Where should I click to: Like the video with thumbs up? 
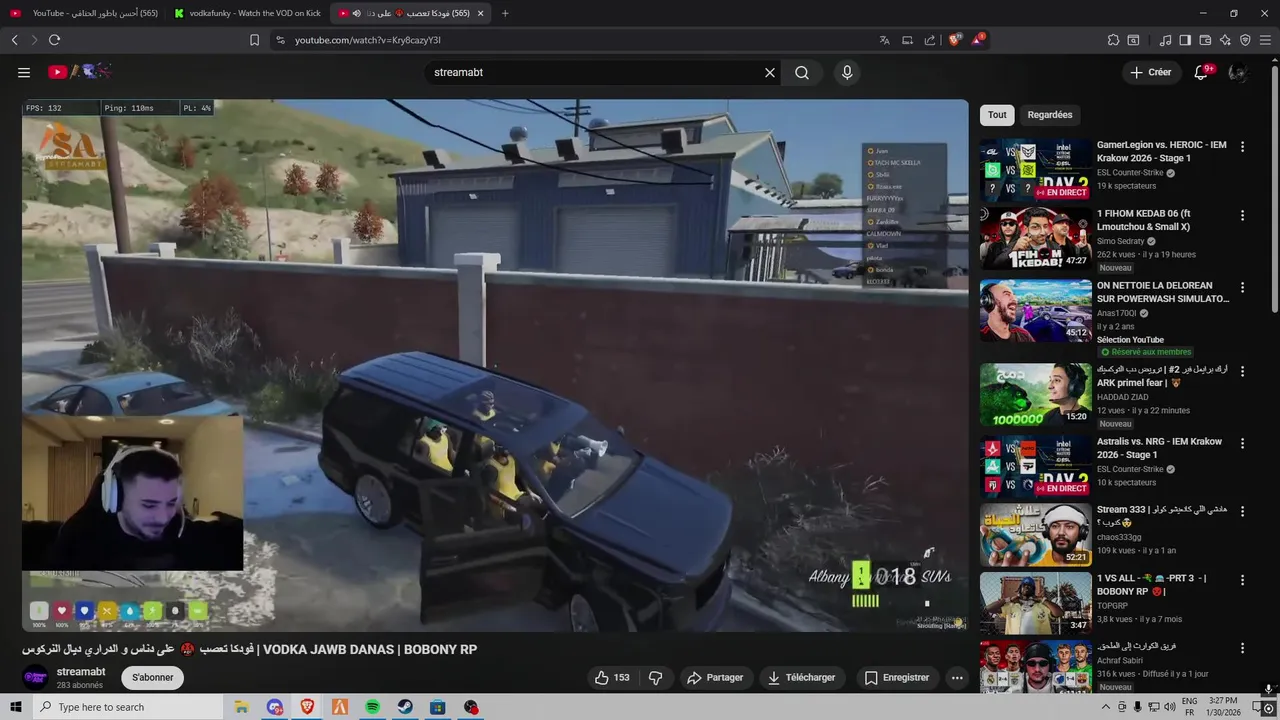coord(612,678)
